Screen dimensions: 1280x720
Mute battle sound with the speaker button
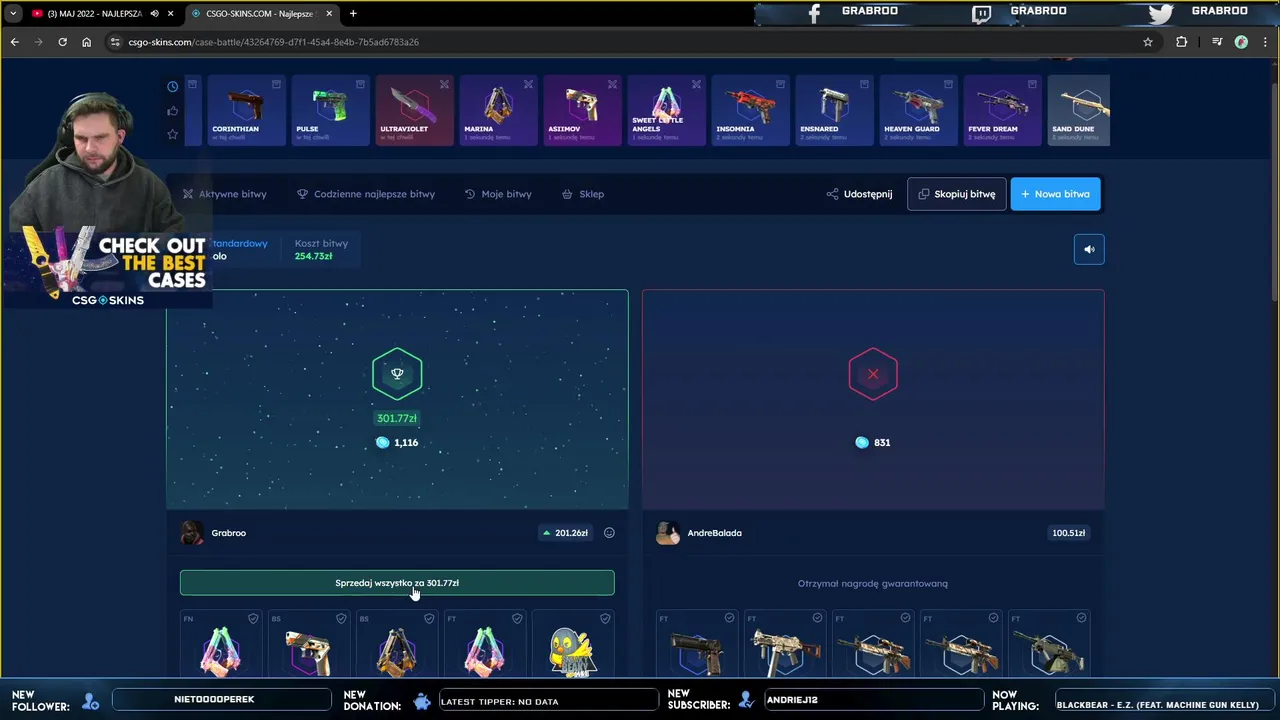click(x=1089, y=250)
